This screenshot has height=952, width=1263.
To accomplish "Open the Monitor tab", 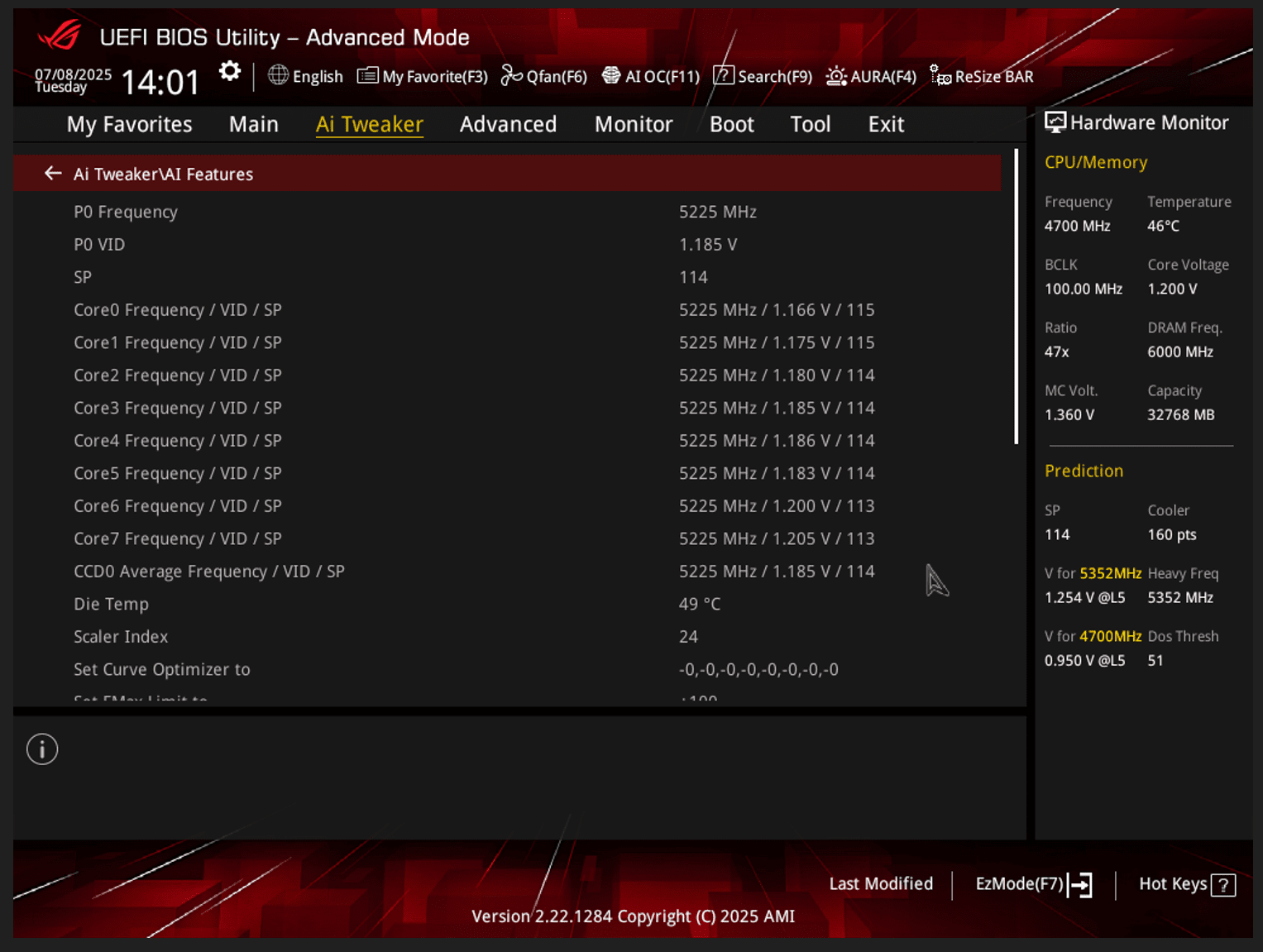I will tap(634, 124).
